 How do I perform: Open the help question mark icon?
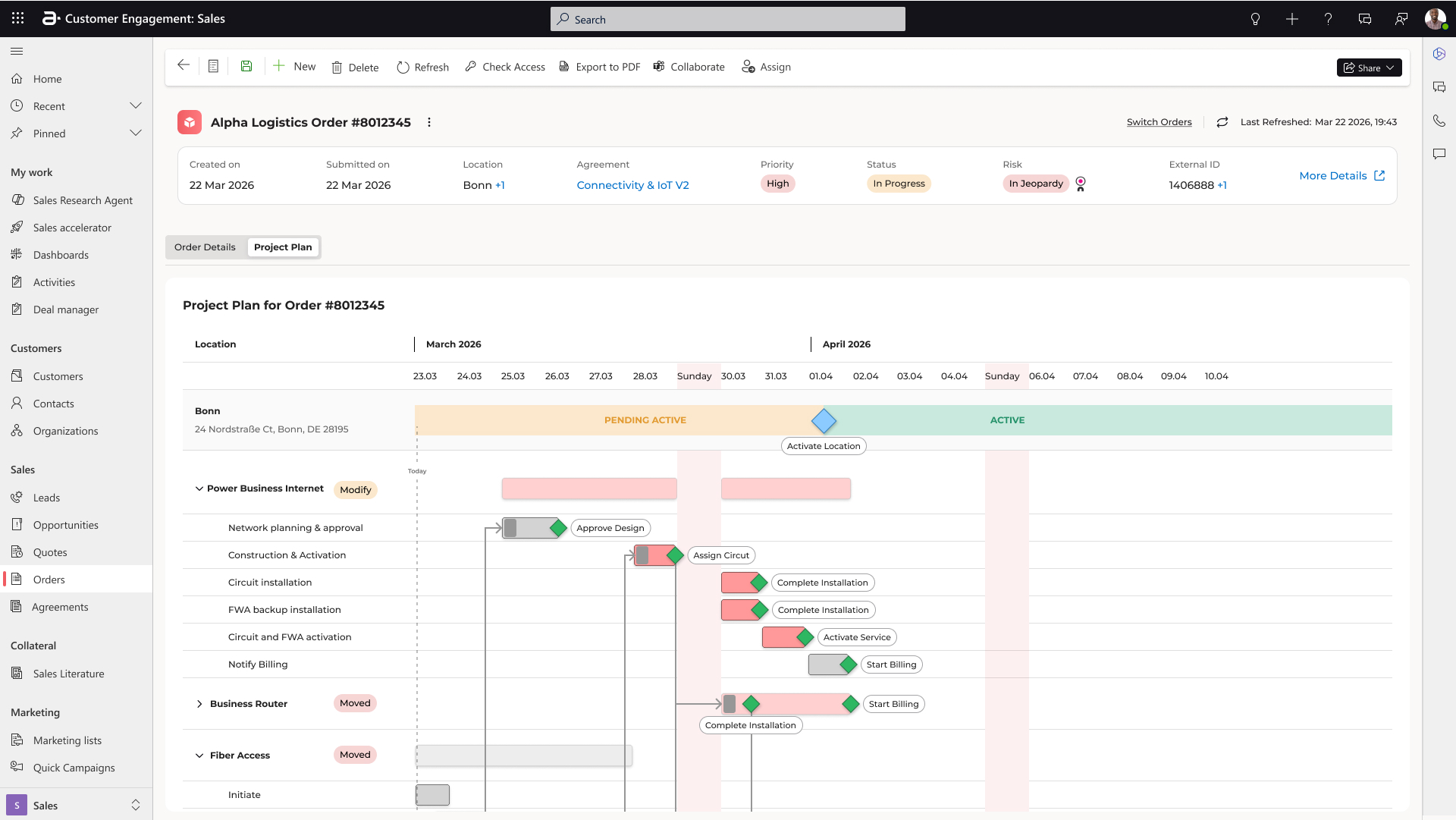1328,19
